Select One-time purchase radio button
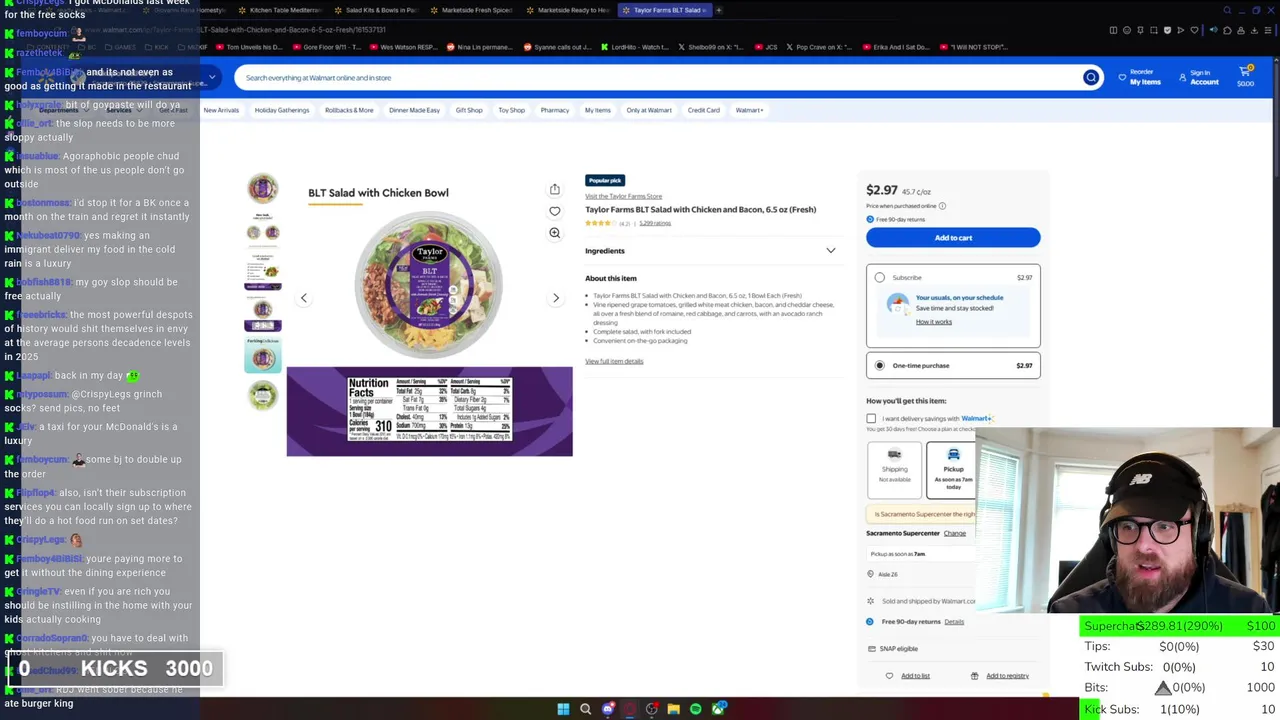This screenshot has height=720, width=1280. 880,365
